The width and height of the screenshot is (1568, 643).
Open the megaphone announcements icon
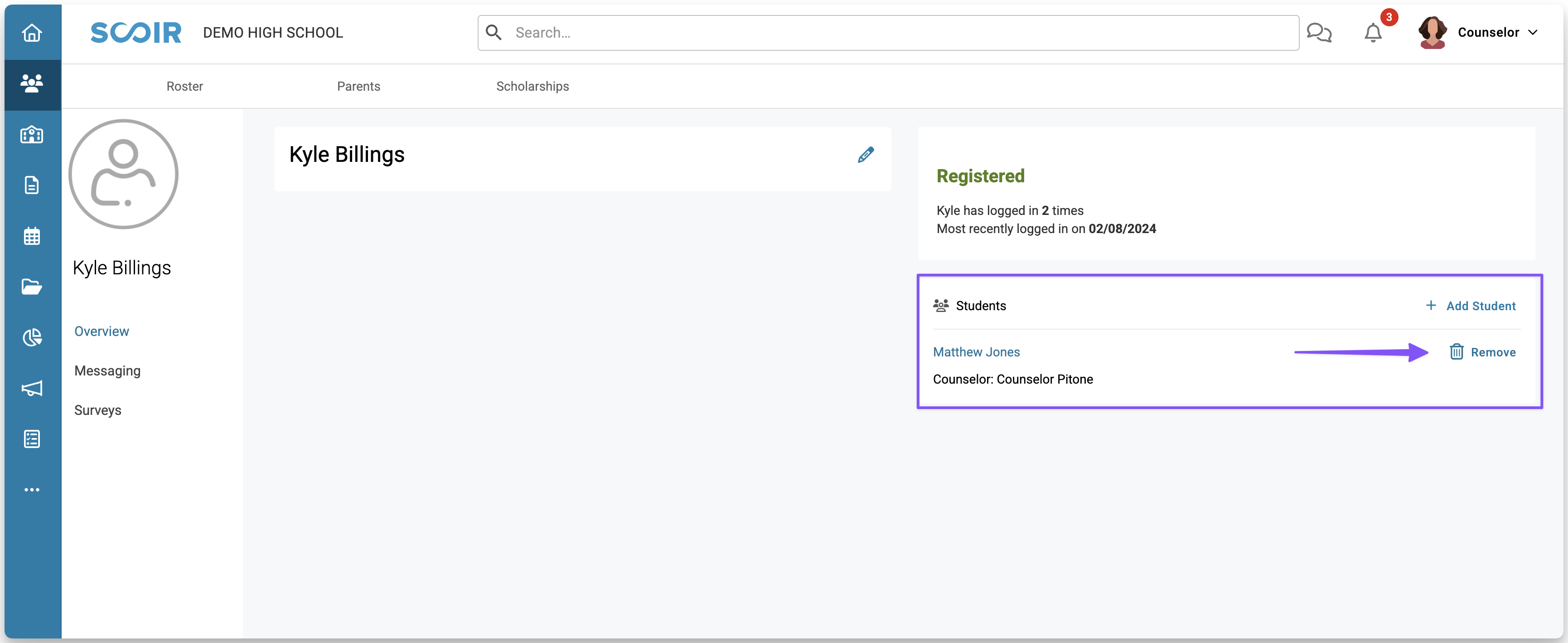pos(32,388)
